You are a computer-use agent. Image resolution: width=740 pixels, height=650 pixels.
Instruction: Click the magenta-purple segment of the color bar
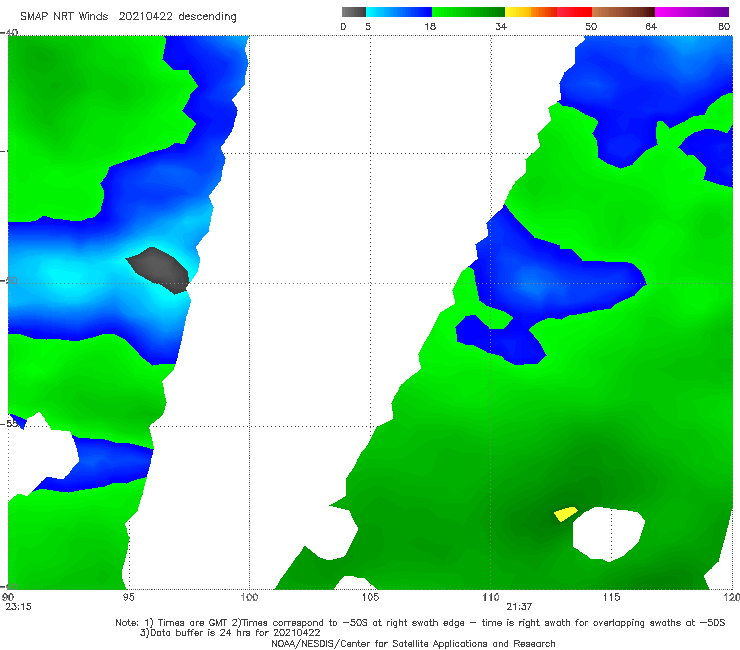pos(691,12)
